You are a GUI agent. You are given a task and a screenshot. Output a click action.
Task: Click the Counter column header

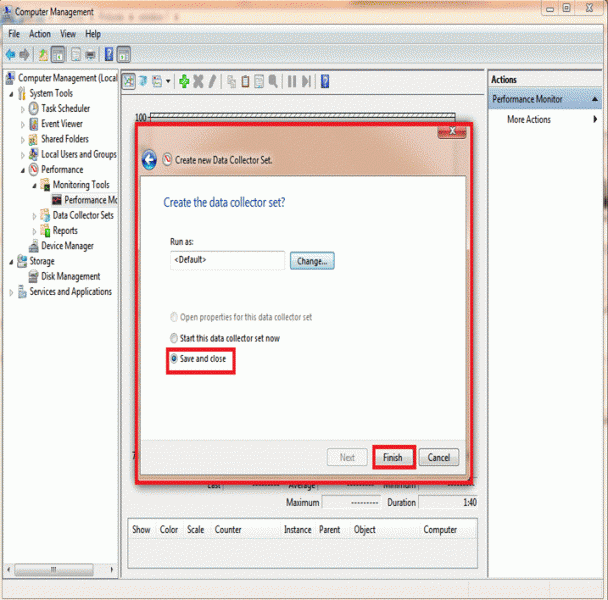click(228, 530)
